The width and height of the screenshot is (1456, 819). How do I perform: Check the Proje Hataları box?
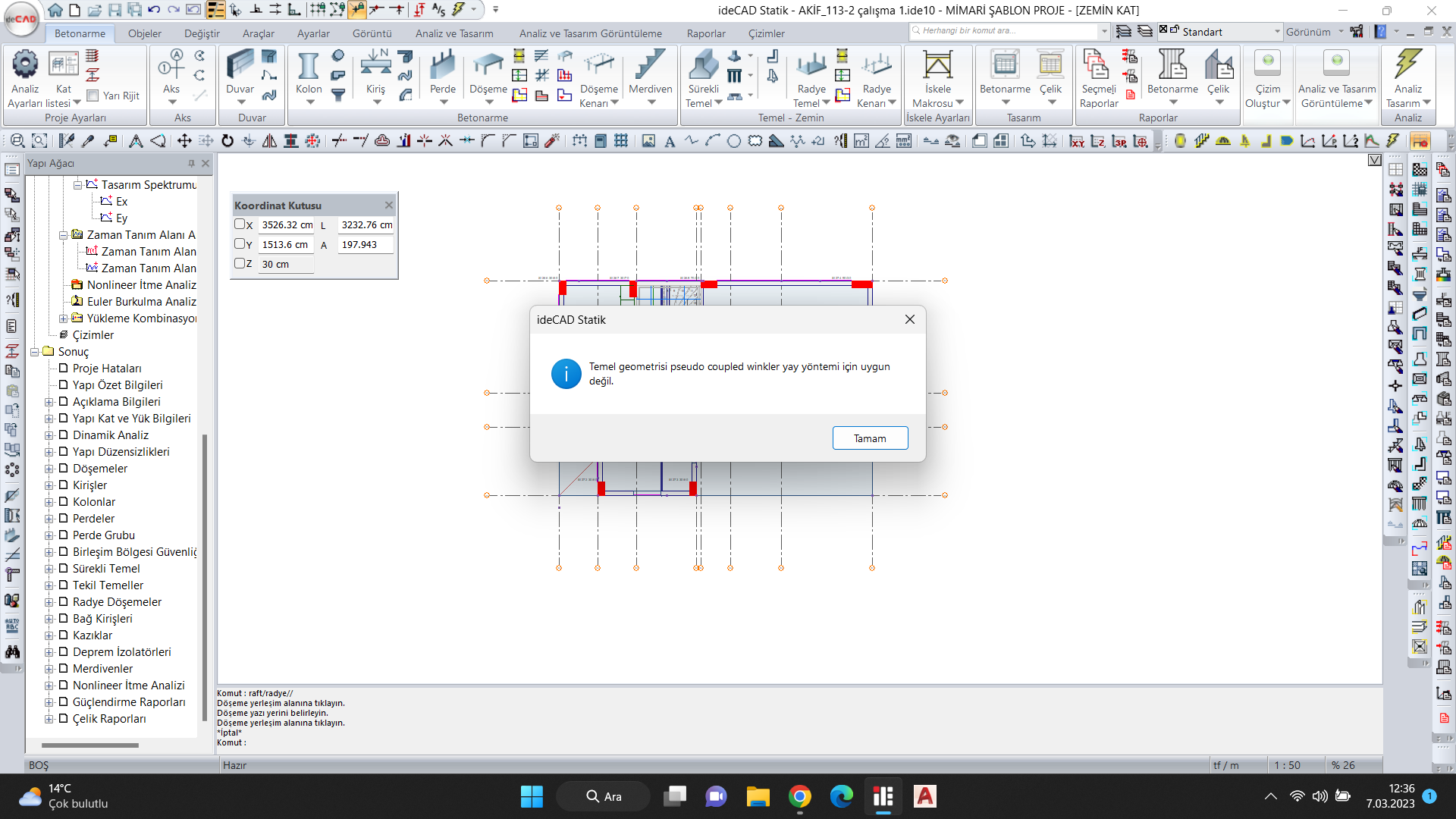[64, 368]
